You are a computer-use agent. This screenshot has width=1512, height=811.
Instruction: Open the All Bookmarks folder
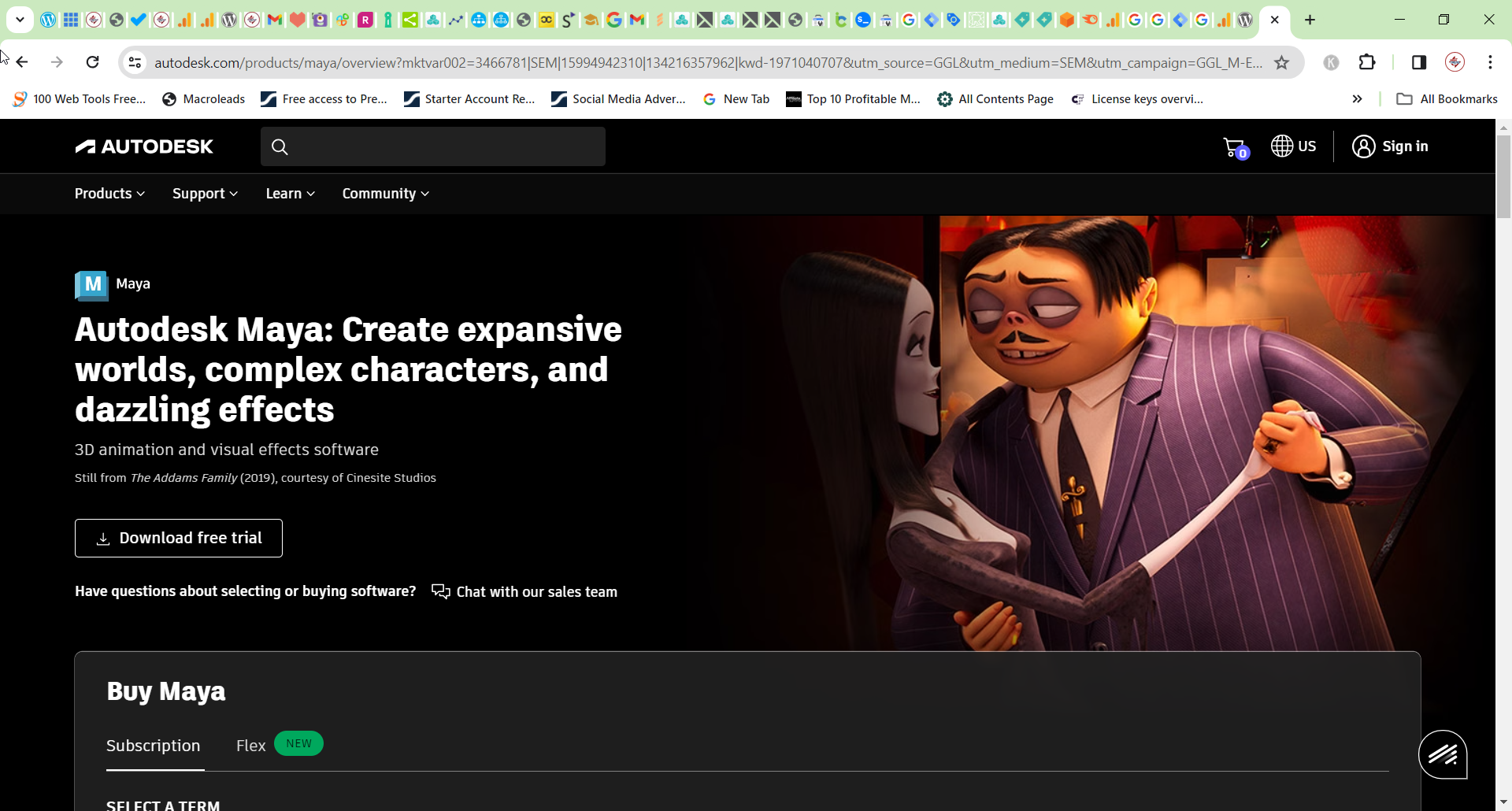(1447, 98)
